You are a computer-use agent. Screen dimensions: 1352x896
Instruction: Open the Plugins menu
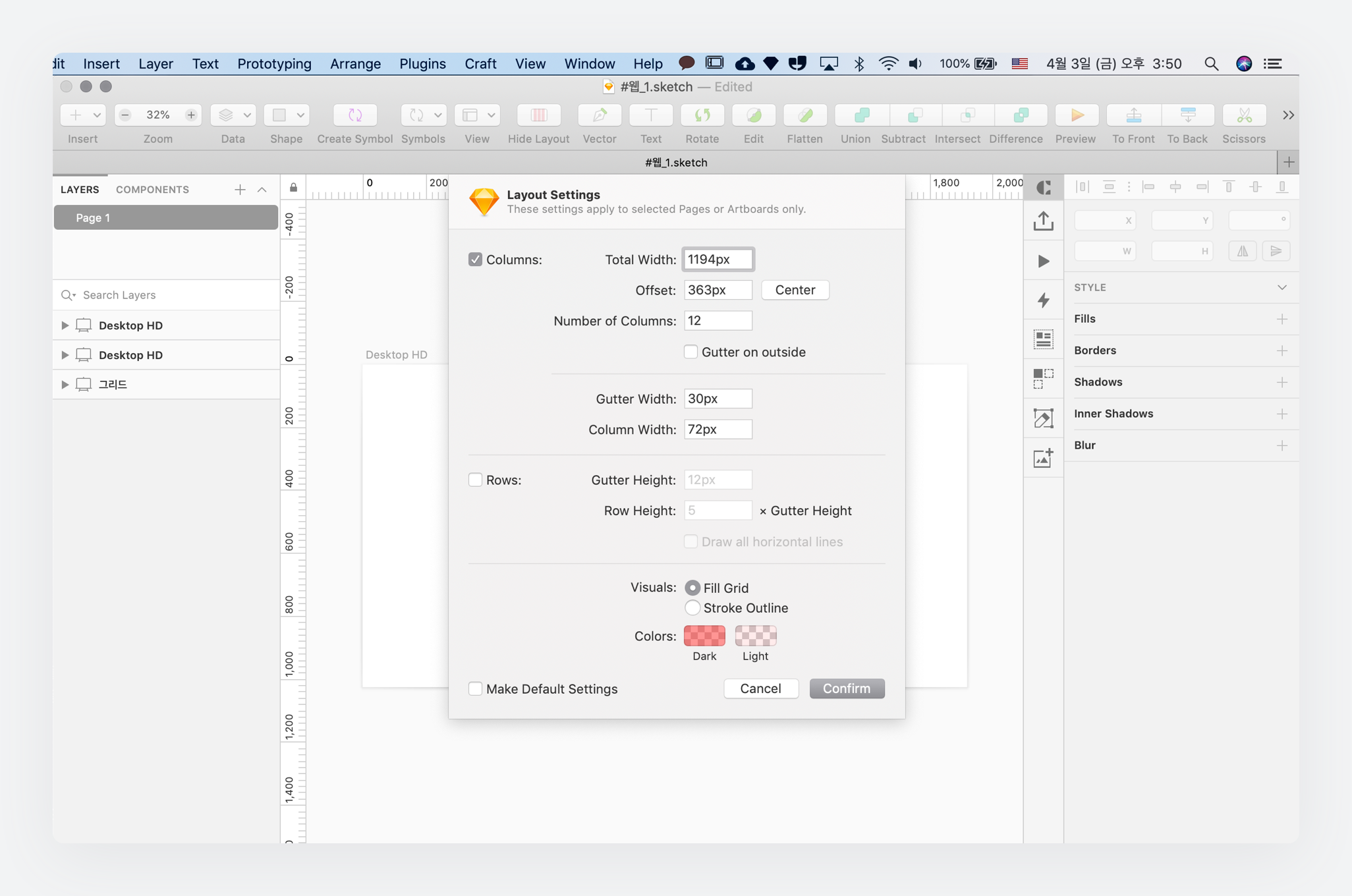click(x=422, y=64)
